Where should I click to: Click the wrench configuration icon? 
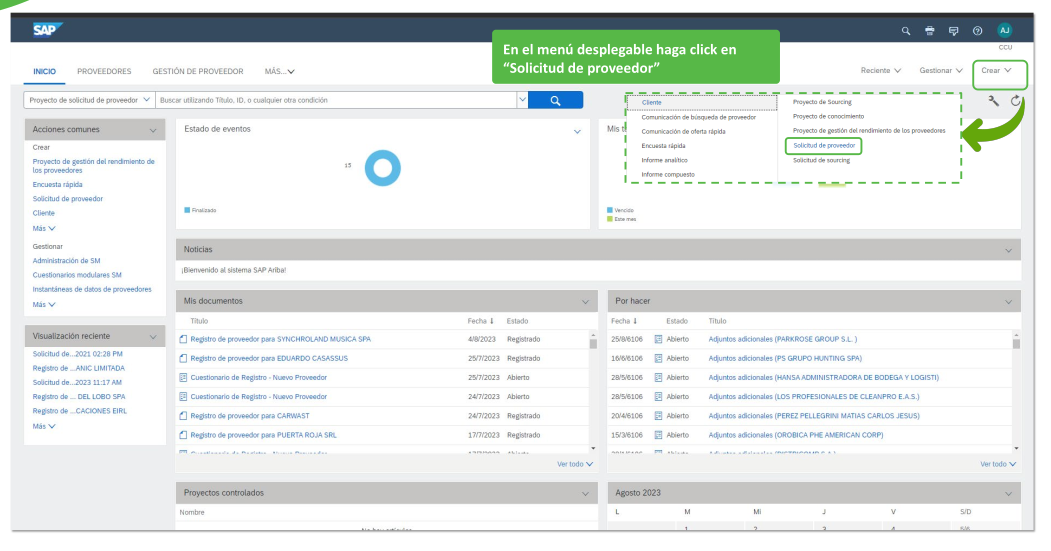[993, 101]
